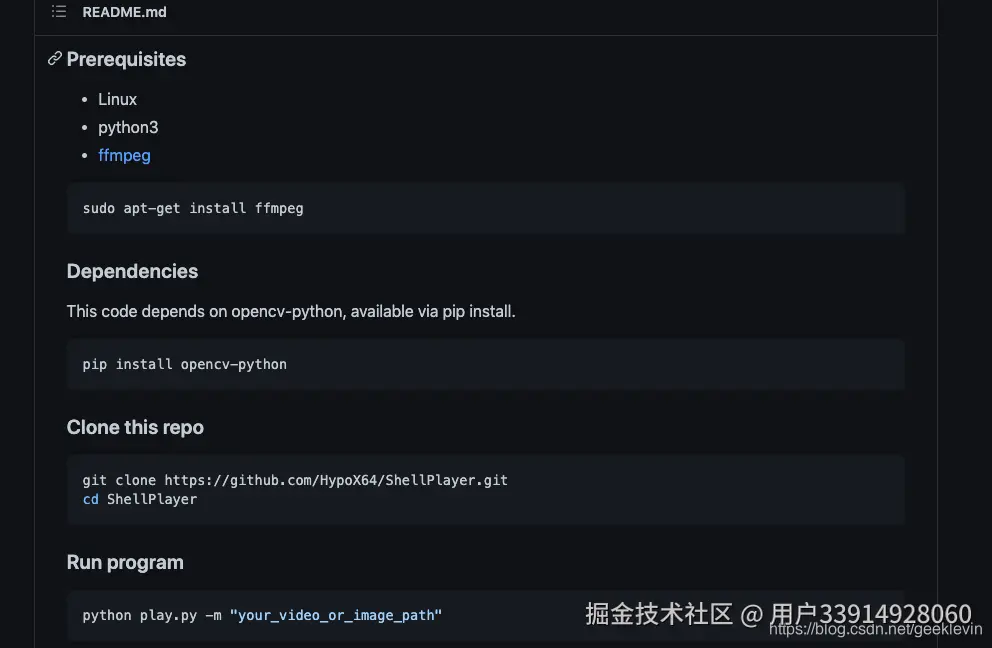Click the cd ShellPlayer command line
Screen dimensions: 992x648
pyautogui.click(x=140, y=499)
